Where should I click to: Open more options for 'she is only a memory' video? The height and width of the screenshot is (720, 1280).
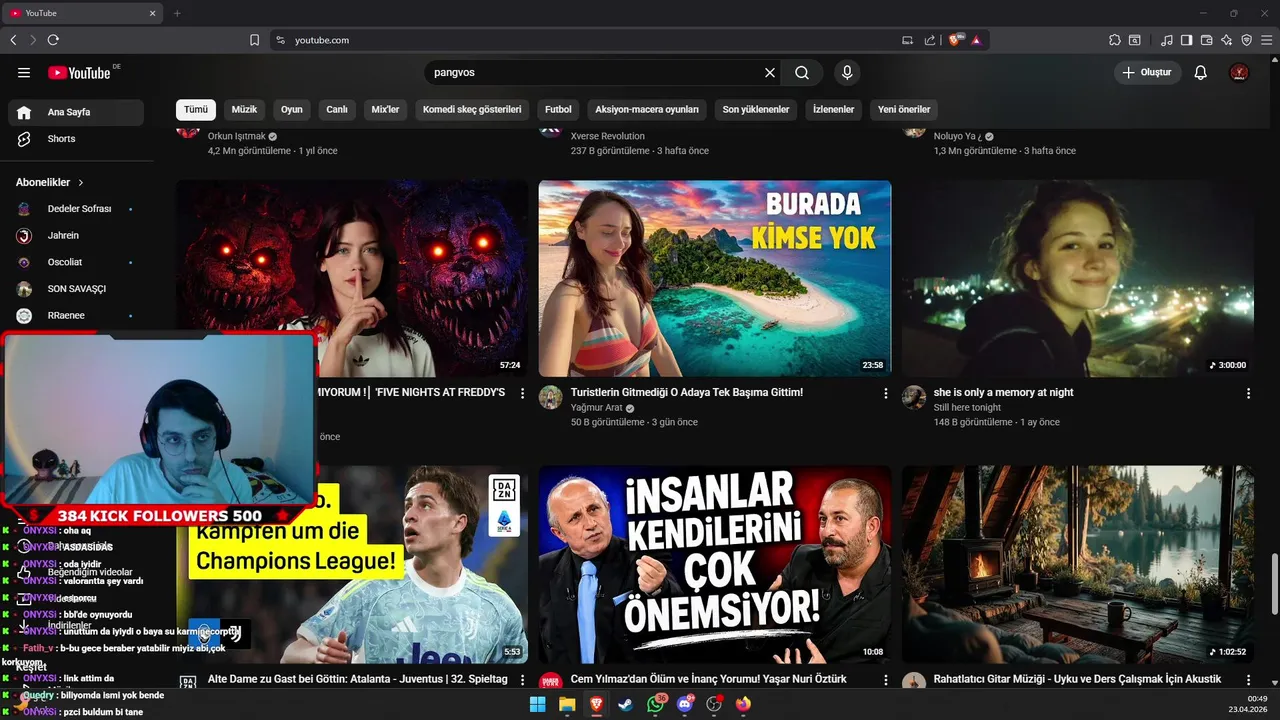coord(1248,394)
